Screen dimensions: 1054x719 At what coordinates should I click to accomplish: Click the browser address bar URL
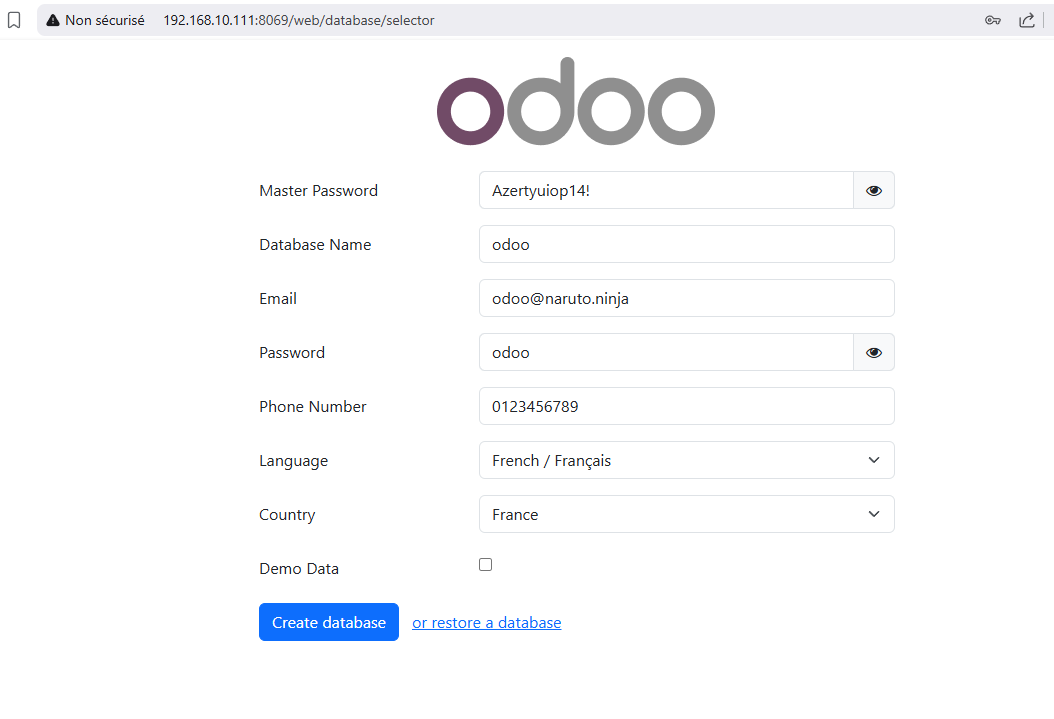coord(298,20)
